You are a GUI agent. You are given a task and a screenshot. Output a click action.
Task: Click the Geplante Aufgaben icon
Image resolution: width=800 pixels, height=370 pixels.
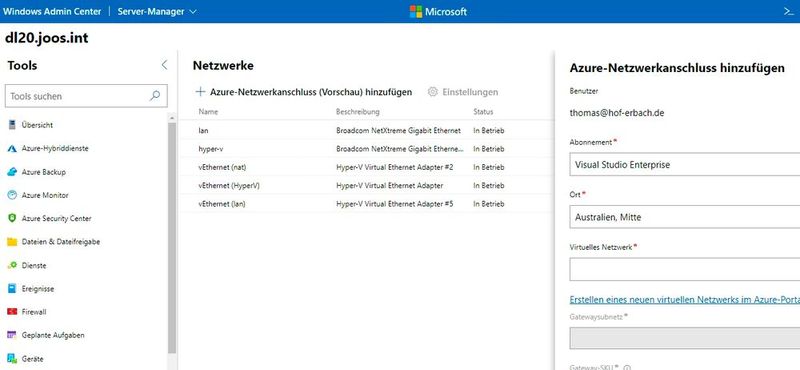[x=12, y=335]
